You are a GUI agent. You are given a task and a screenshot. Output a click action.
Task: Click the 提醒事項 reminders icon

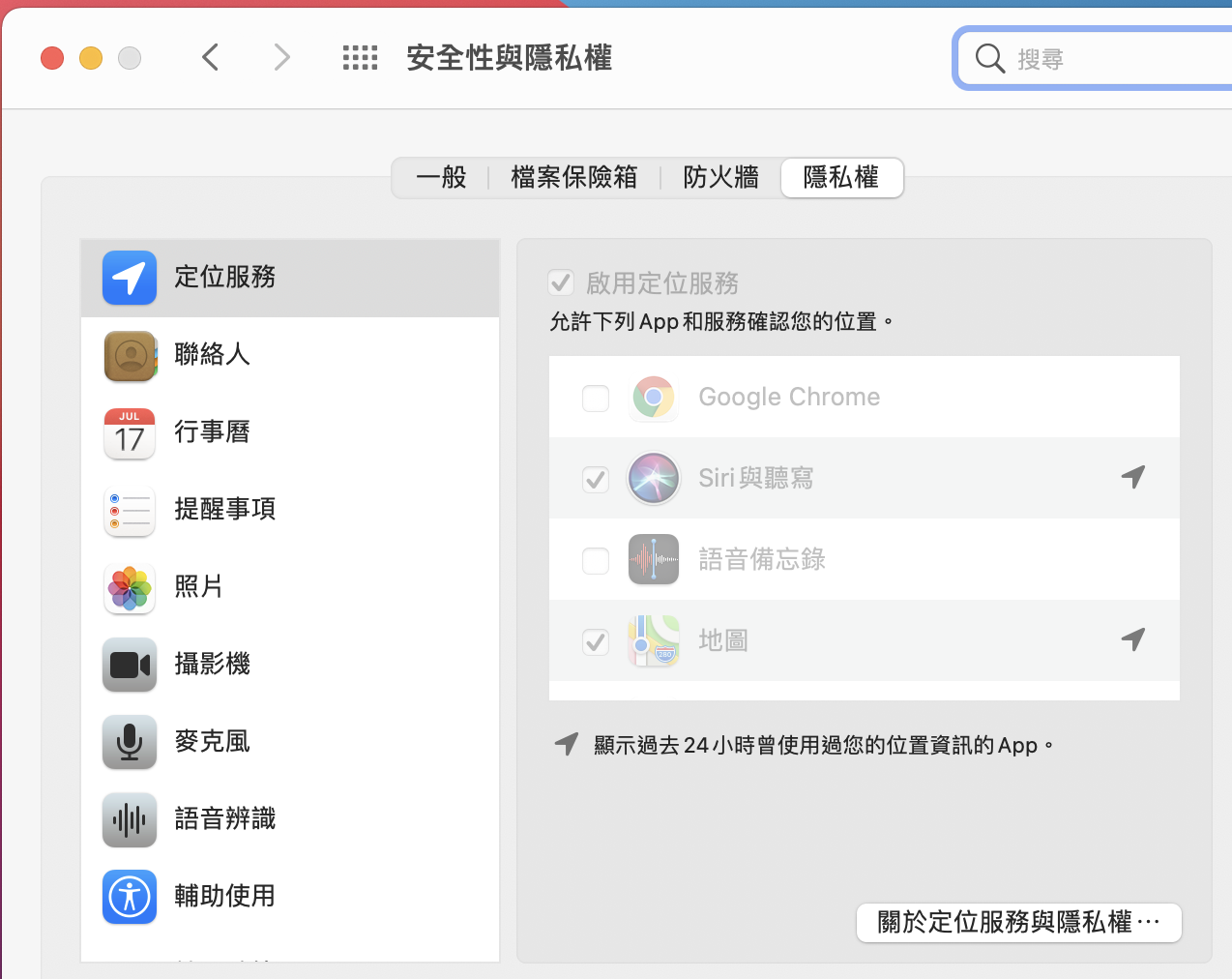[130, 510]
